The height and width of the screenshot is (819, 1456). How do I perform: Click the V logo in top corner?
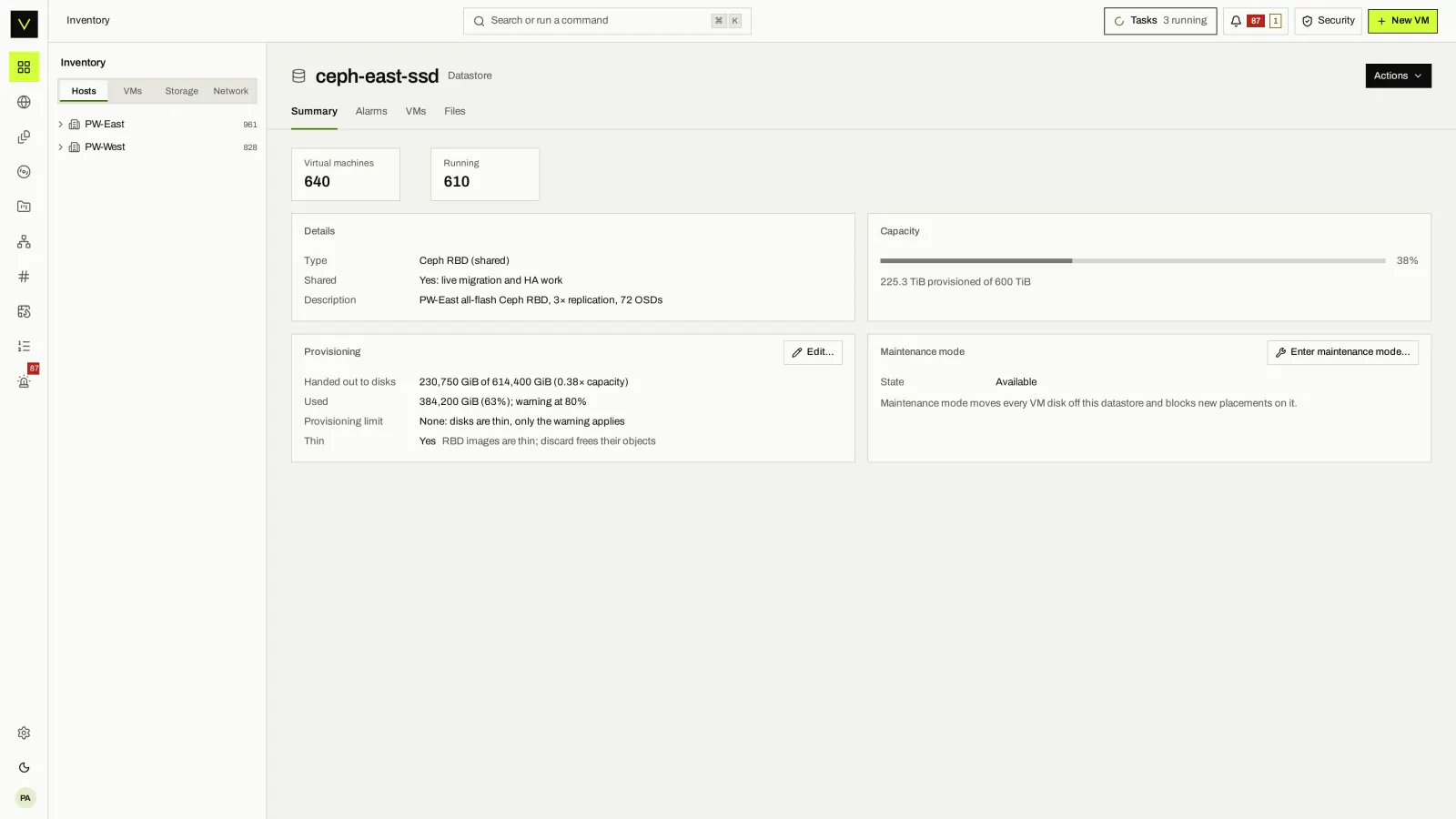(x=24, y=24)
